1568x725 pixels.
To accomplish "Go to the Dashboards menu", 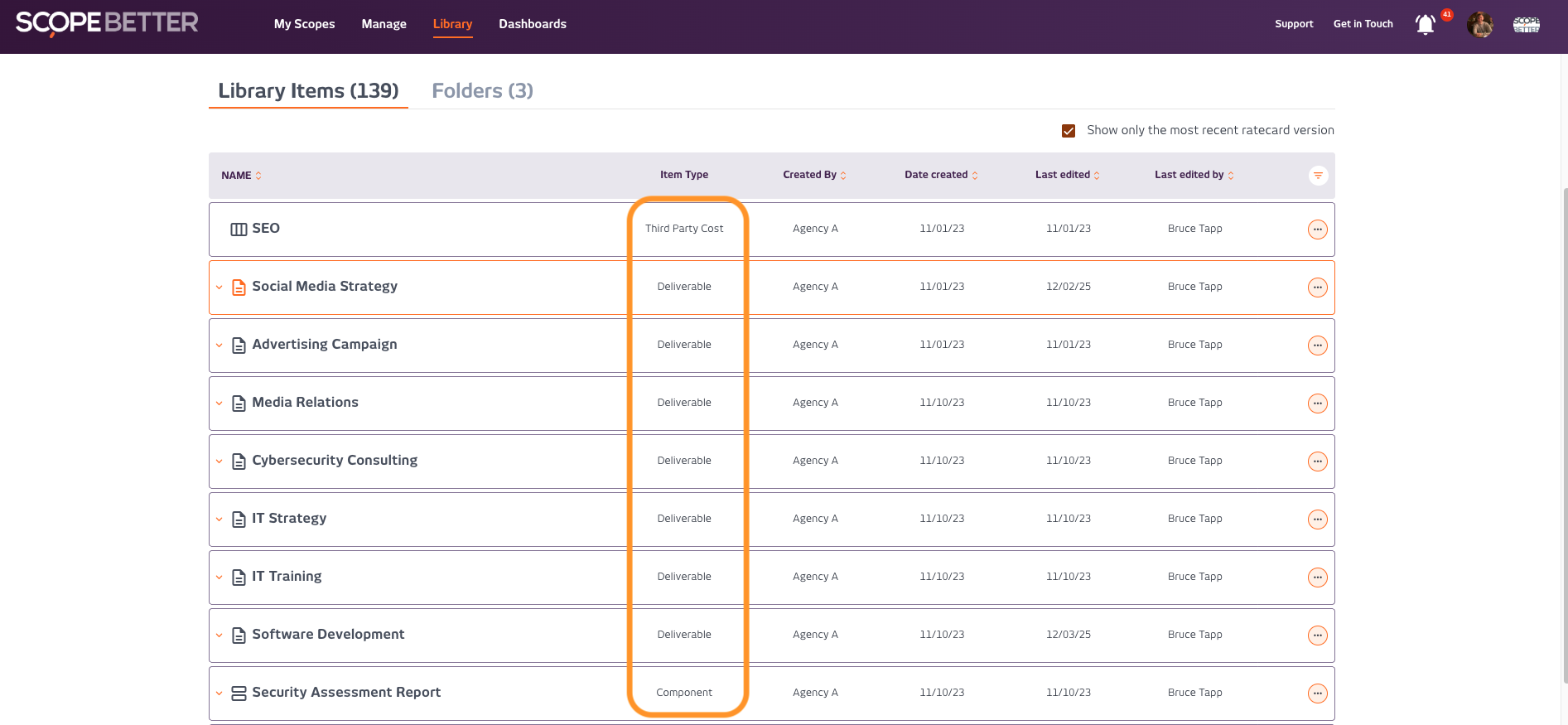I will [x=532, y=24].
